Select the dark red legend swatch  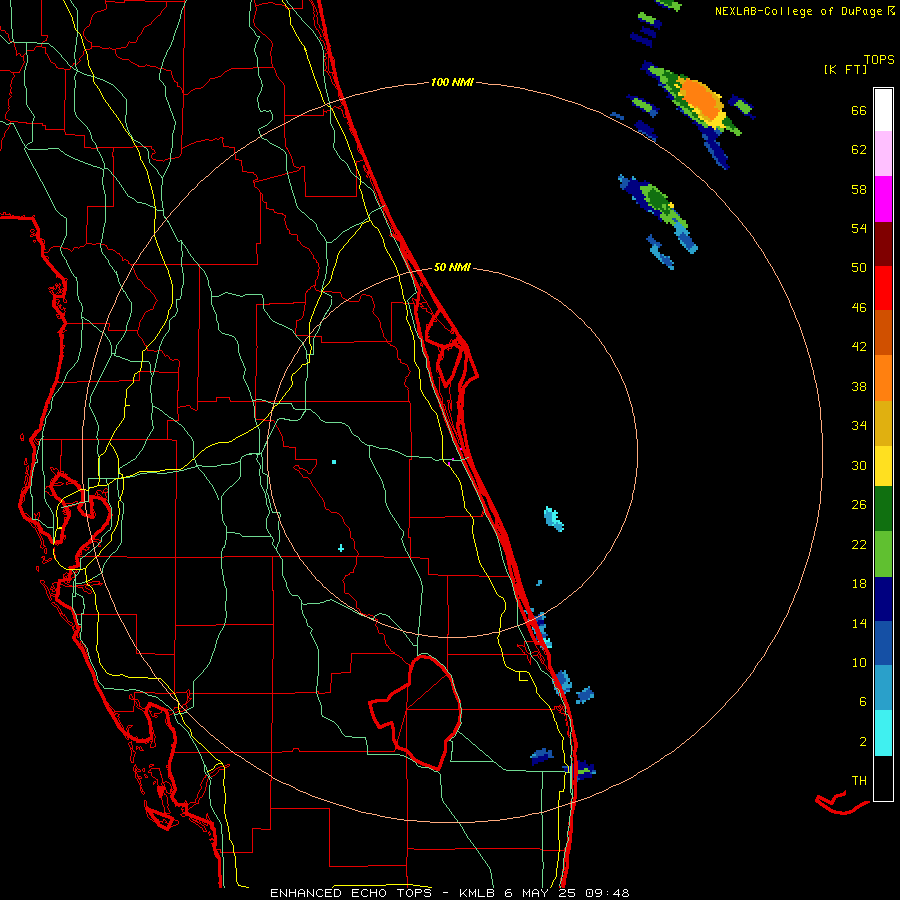pos(883,245)
